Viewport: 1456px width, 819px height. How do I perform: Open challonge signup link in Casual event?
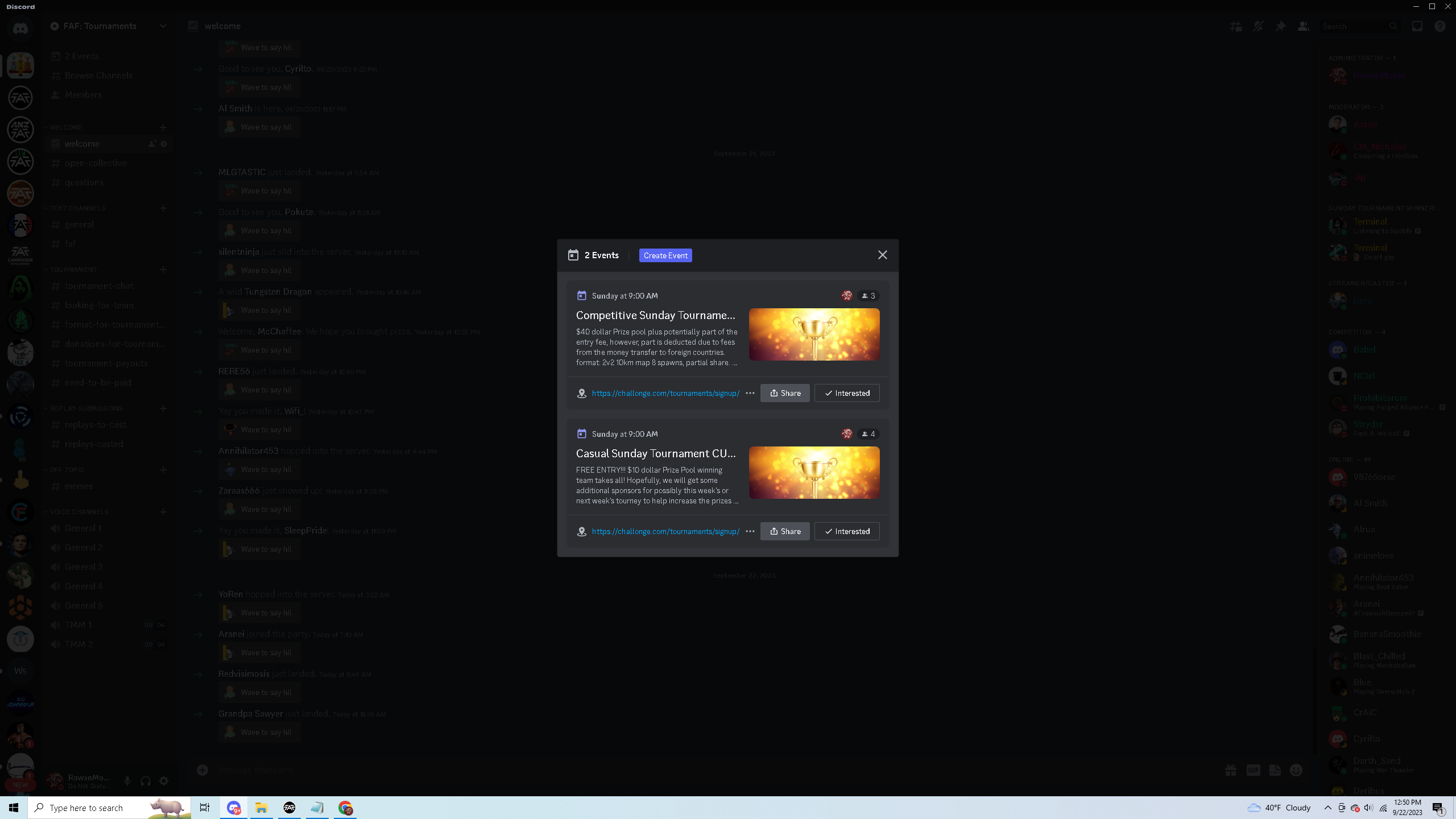[665, 531]
